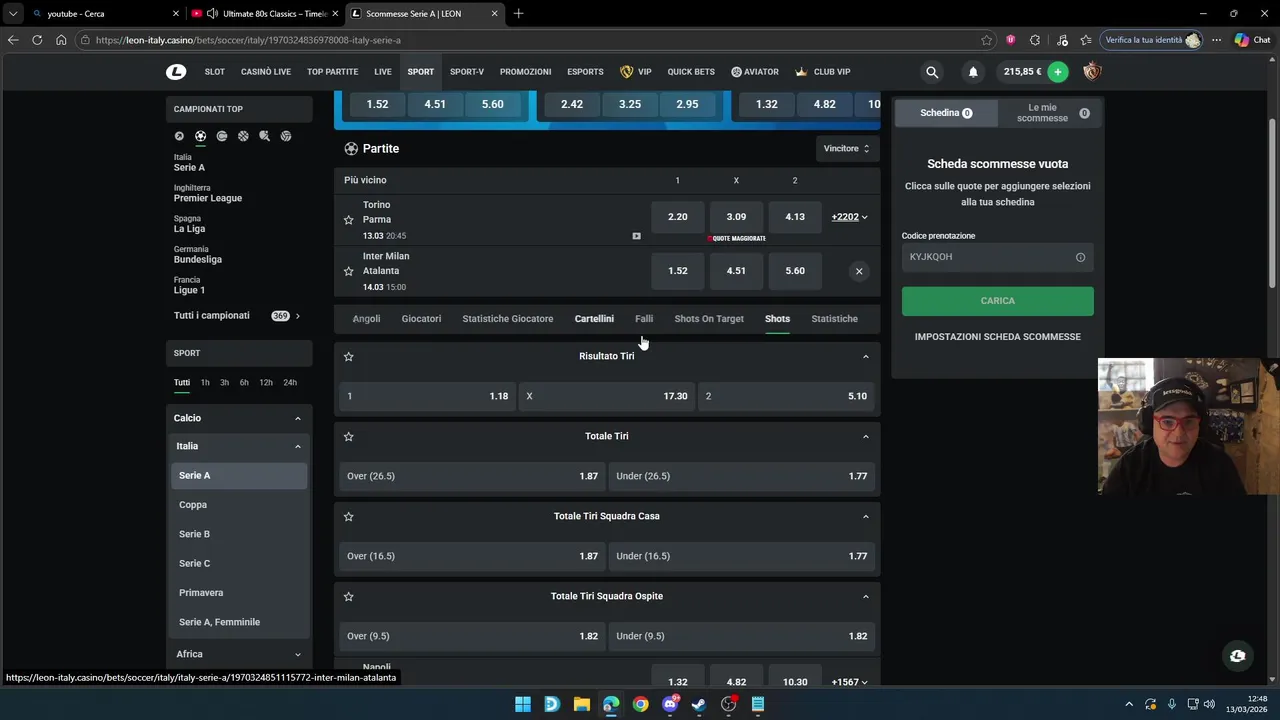Viewport: 1280px width, 720px height.
Task: Open the Copilot Chat button
Action: 1252,40
